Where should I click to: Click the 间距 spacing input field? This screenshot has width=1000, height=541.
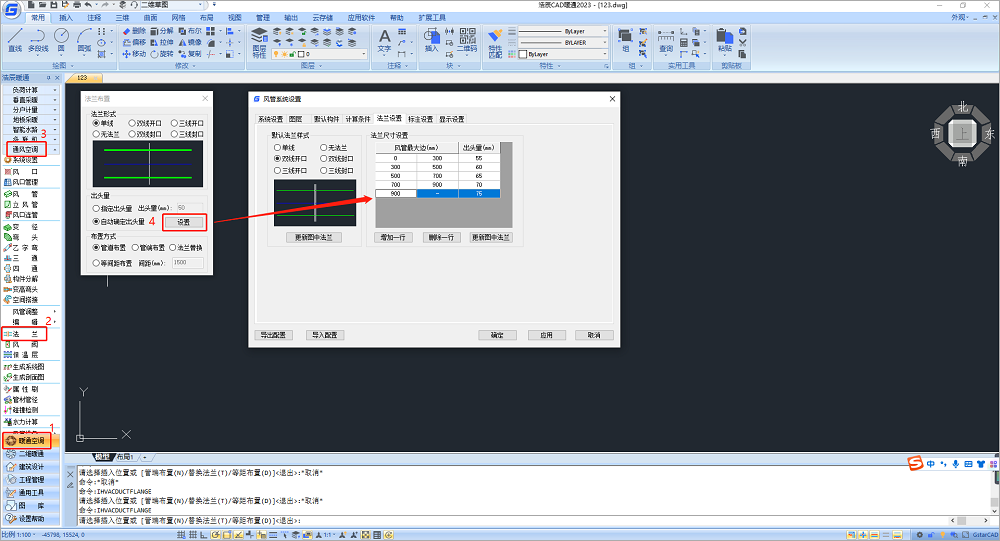[x=188, y=263]
